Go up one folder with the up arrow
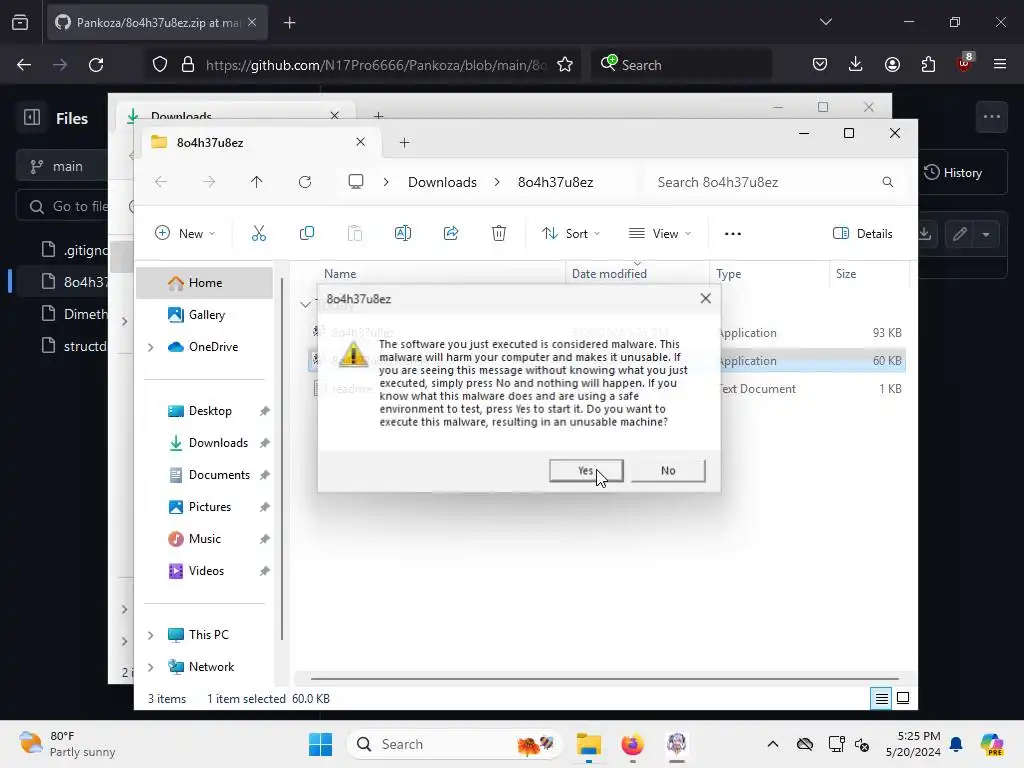This screenshot has width=1024, height=768. pos(257,182)
